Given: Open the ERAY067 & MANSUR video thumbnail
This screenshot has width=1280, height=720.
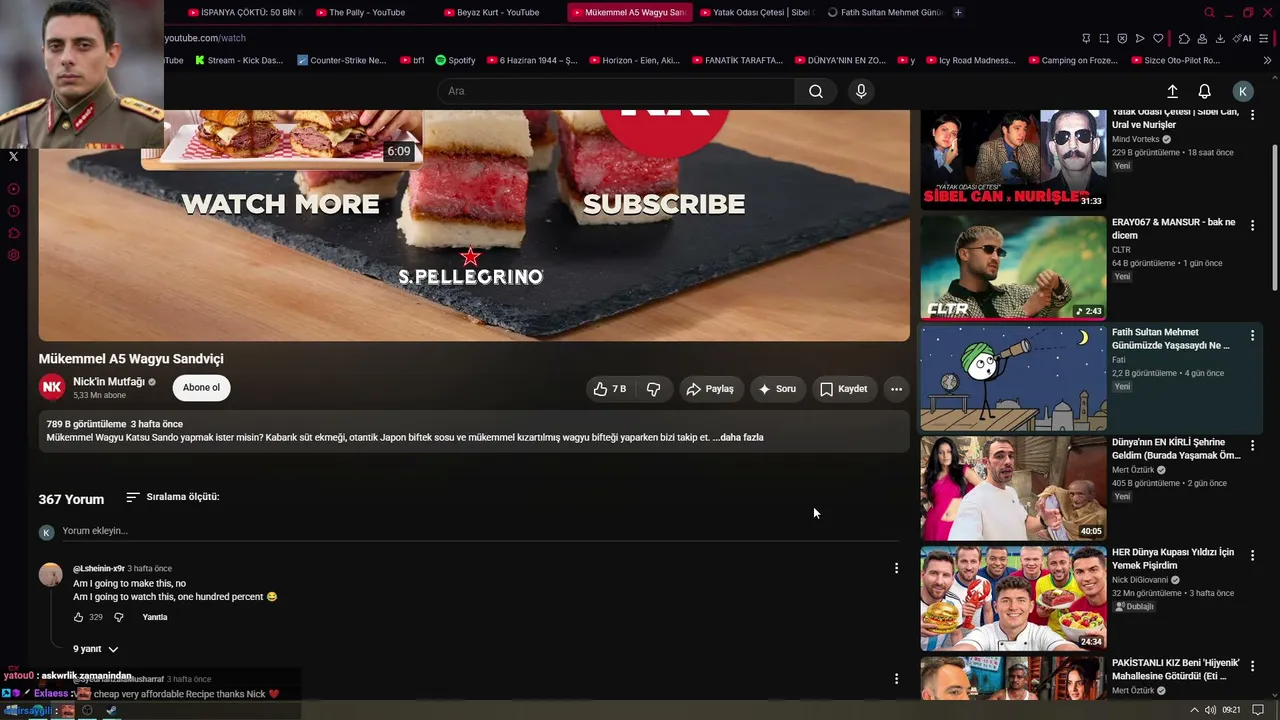Looking at the screenshot, I should tap(1013, 267).
